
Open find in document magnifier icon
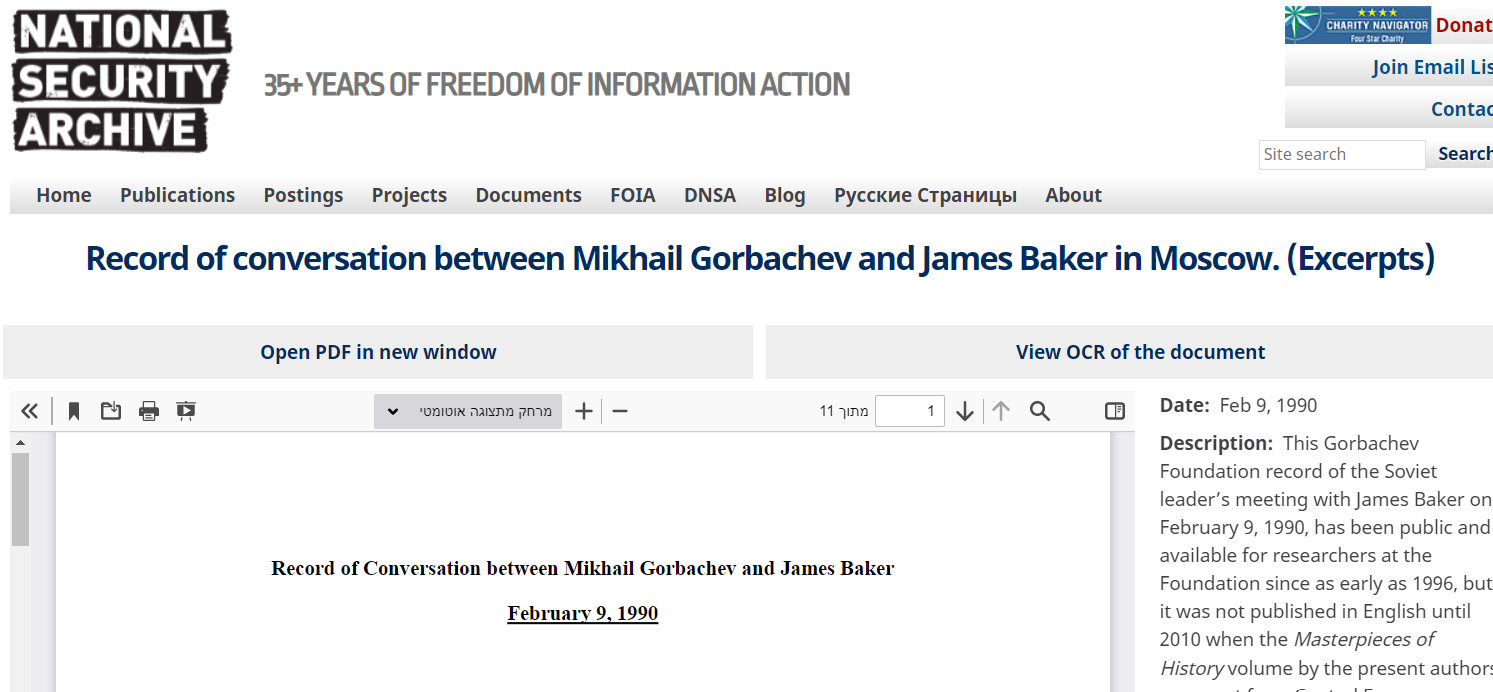point(1040,411)
